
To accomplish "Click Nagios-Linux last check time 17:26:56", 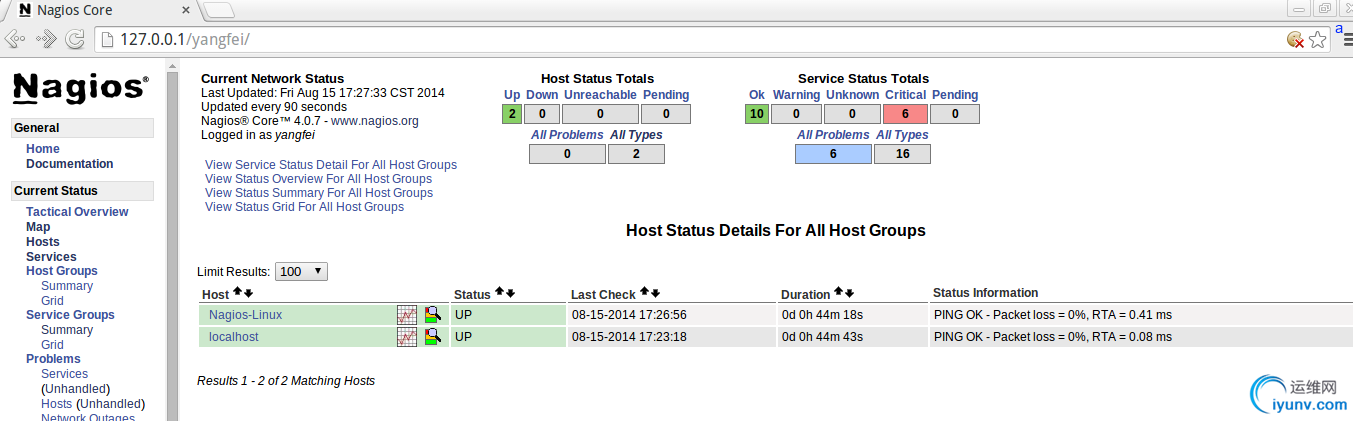I will [629, 314].
